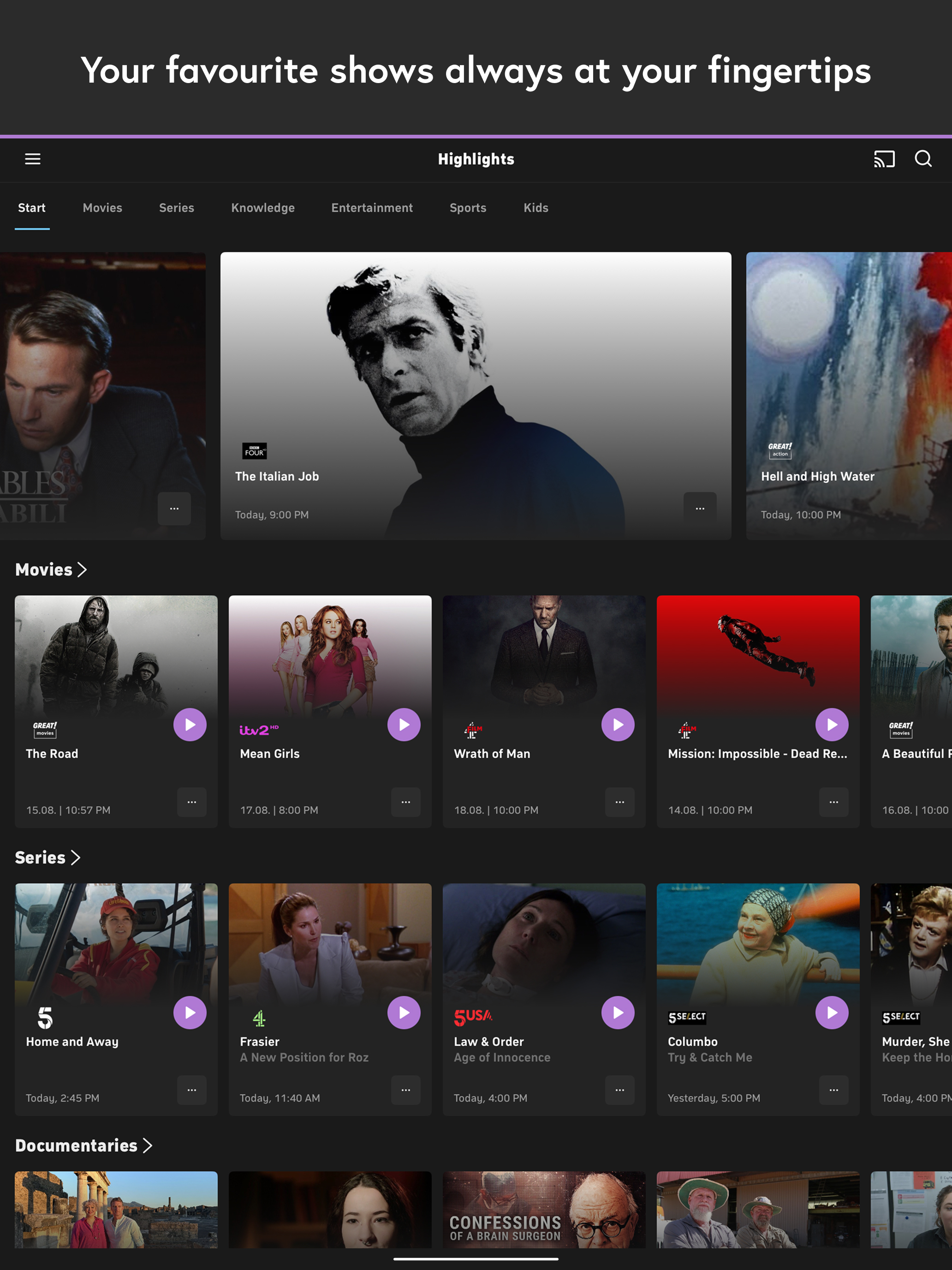This screenshot has height=1270, width=952.
Task: Play Home and Away
Action: click(190, 1013)
